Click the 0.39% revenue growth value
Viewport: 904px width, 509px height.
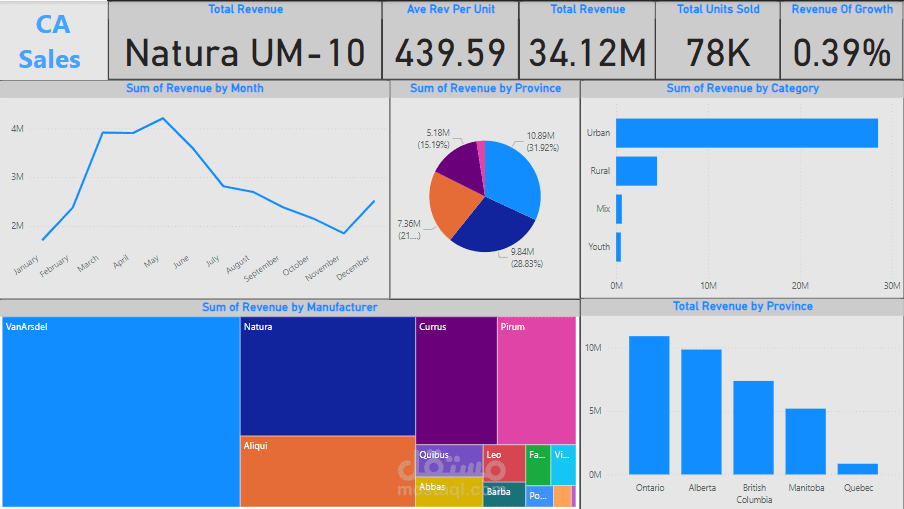pyautogui.click(x=842, y=53)
